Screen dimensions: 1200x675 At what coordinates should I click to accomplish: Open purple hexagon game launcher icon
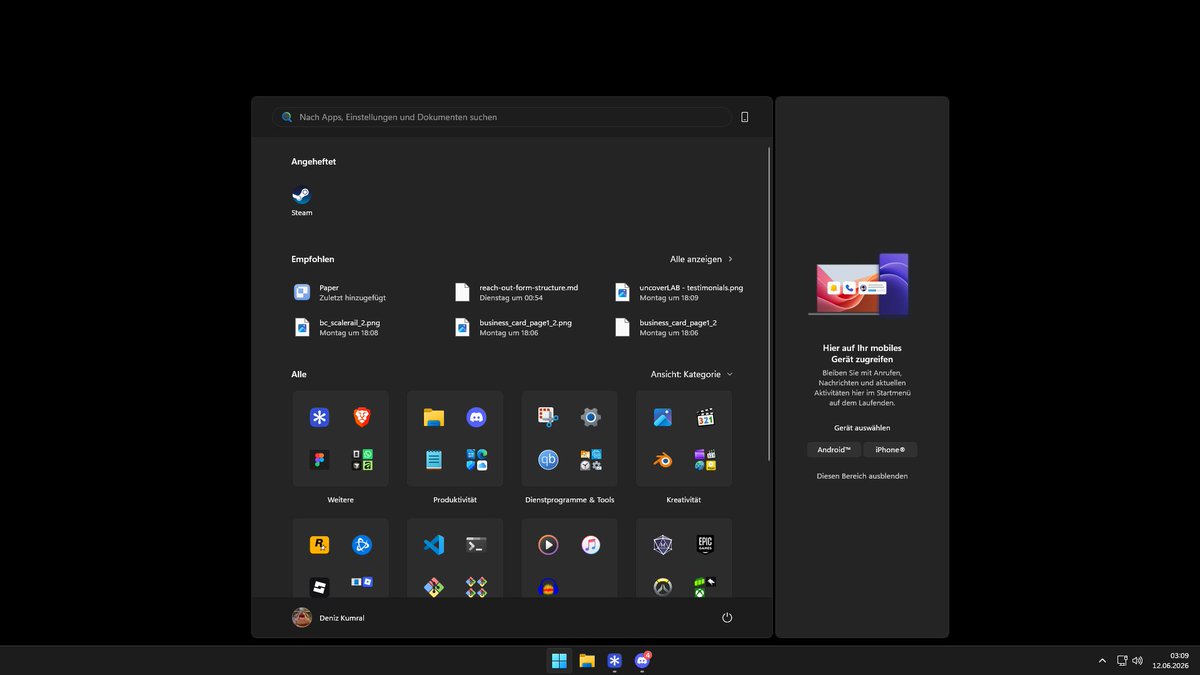coord(662,545)
